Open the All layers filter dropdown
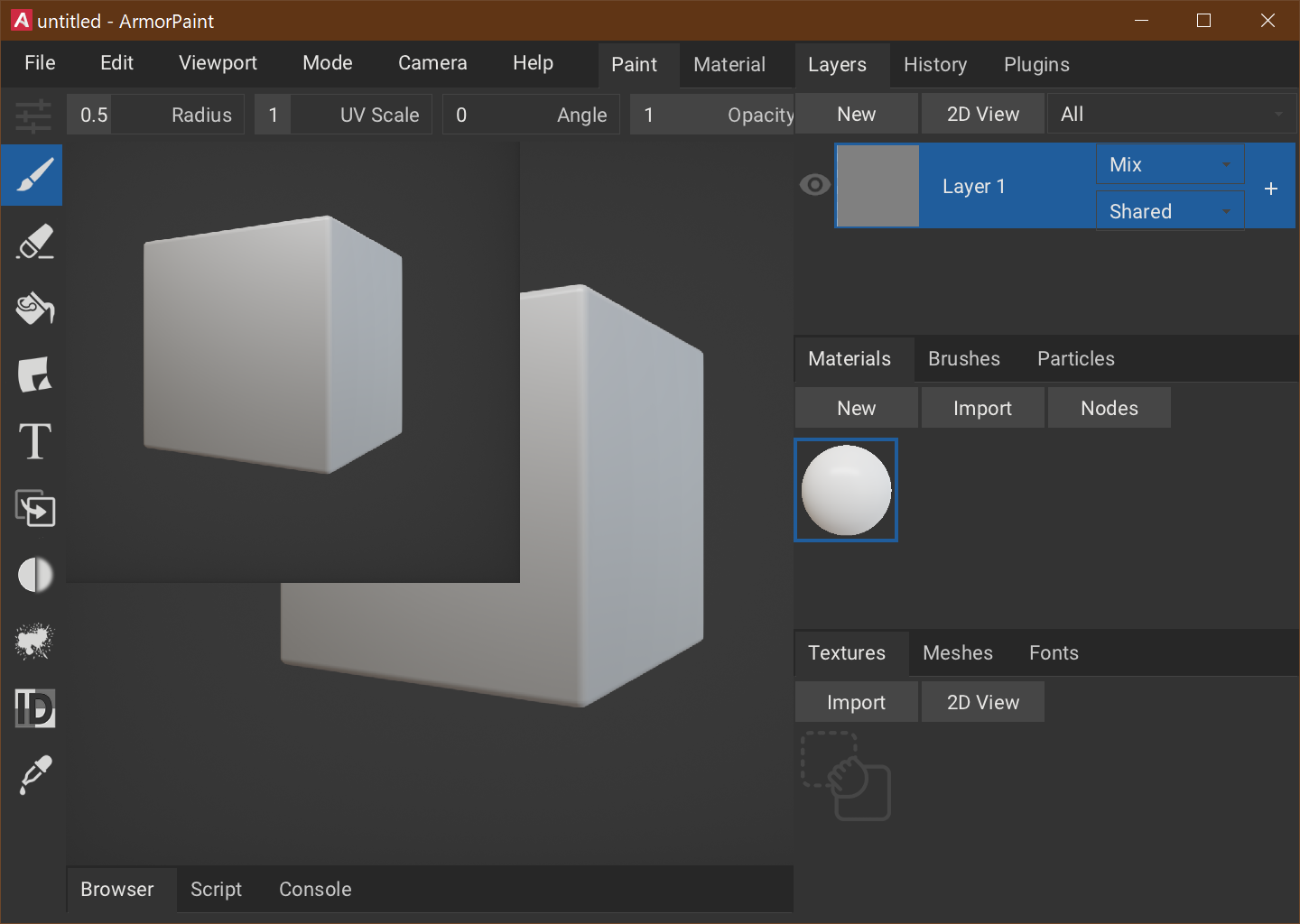 (1171, 114)
